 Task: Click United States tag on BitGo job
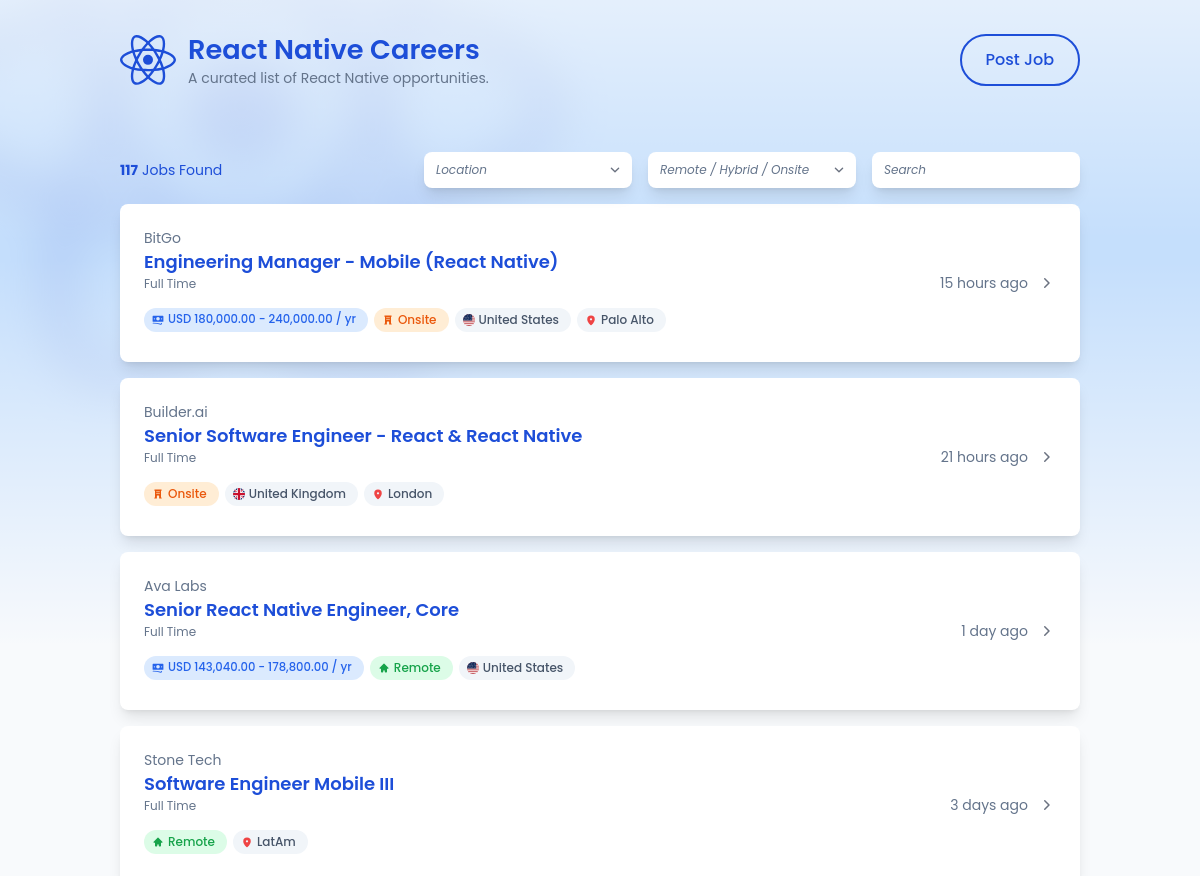(x=513, y=320)
